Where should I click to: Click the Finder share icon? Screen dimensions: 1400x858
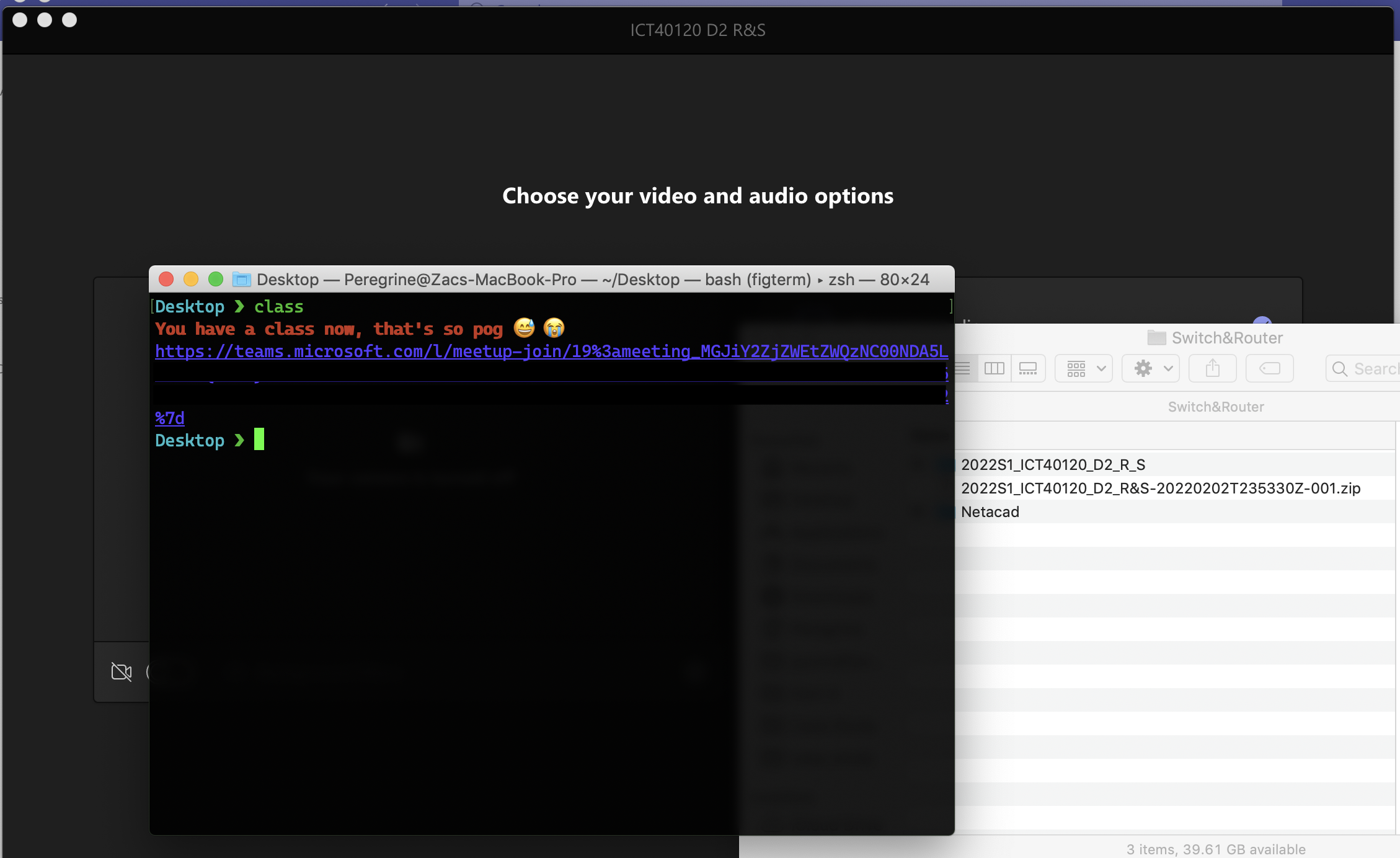[x=1212, y=369]
